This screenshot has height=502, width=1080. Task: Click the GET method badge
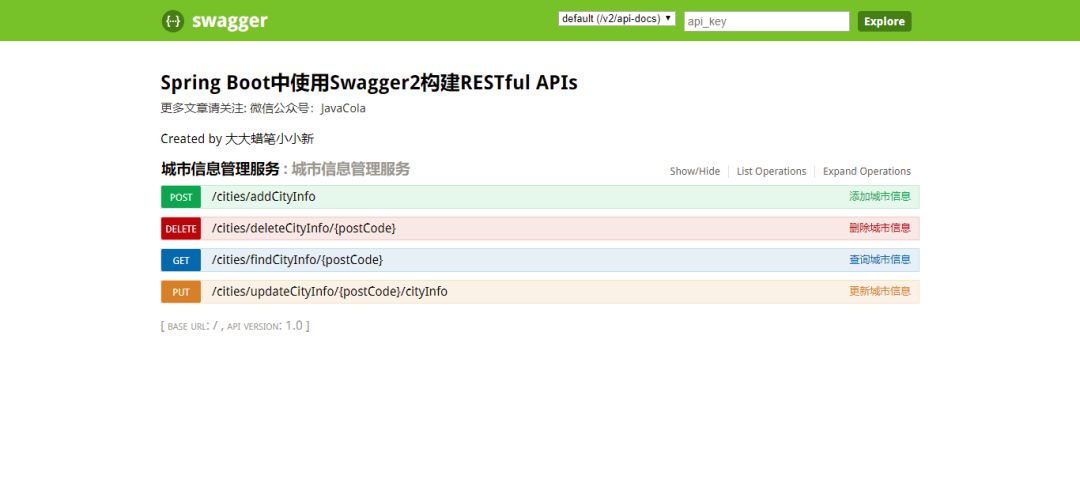(x=181, y=260)
